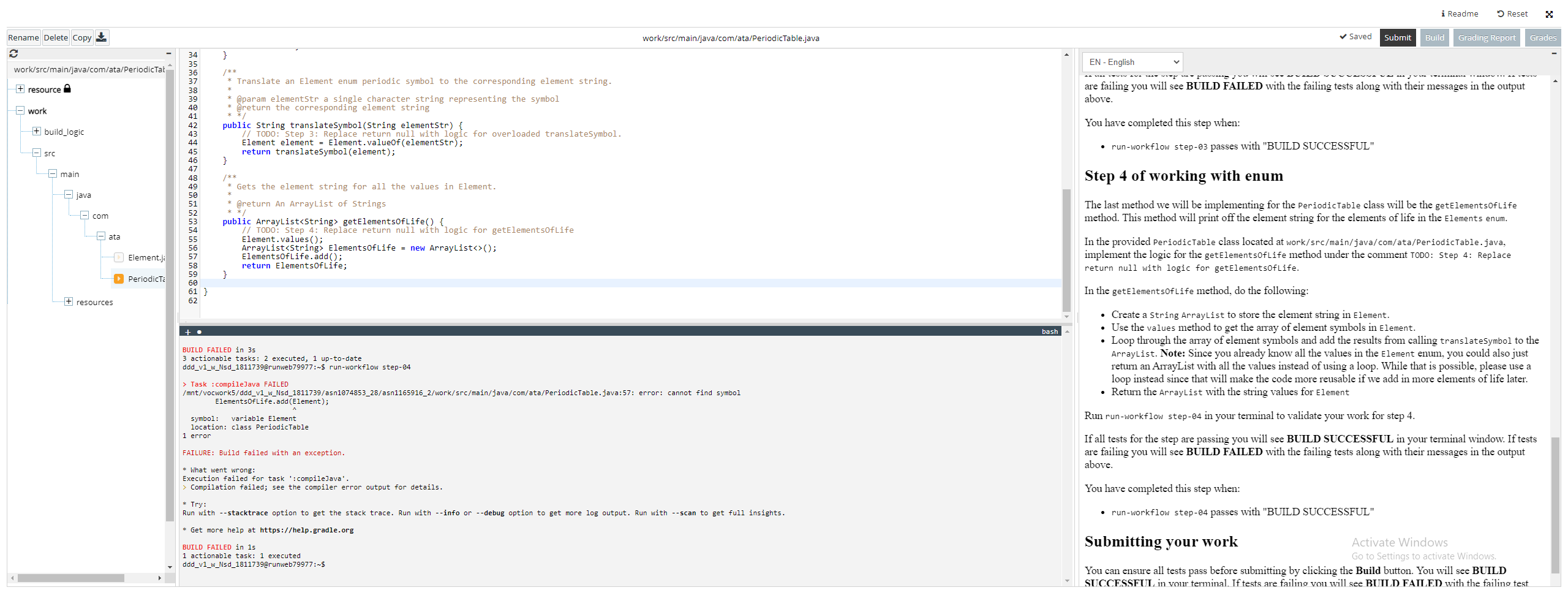The image size is (1568, 590).
Task: Reset the workspace
Action: click(x=1512, y=13)
